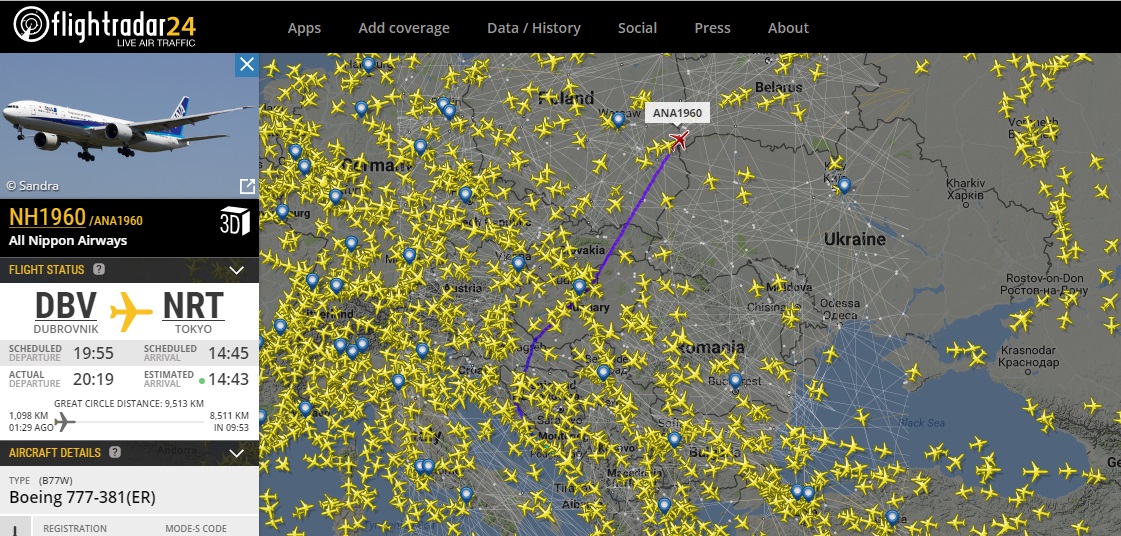
Task: Click the airport pin at Warsaw
Action: click(x=619, y=119)
